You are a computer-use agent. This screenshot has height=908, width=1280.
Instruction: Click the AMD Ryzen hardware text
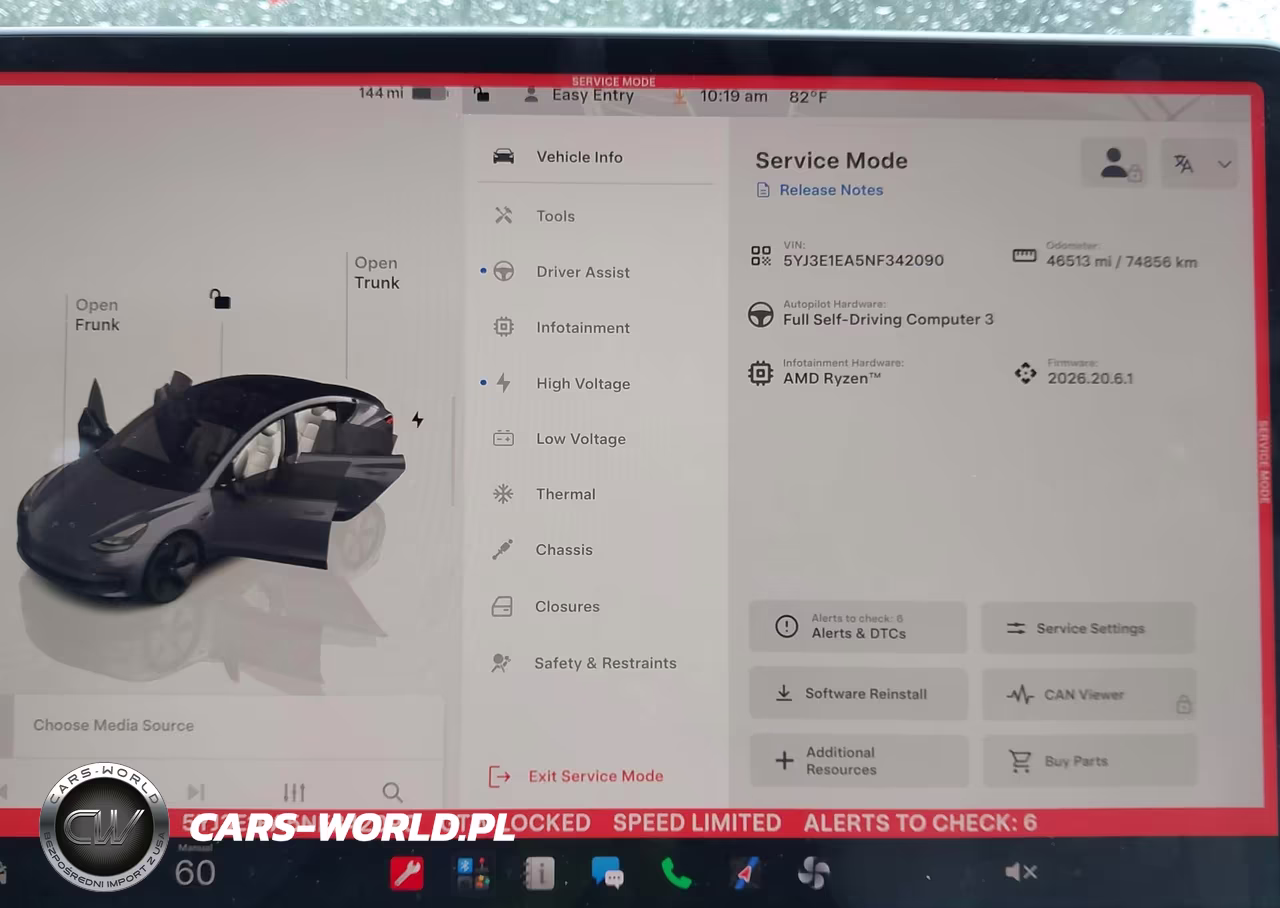[832, 378]
